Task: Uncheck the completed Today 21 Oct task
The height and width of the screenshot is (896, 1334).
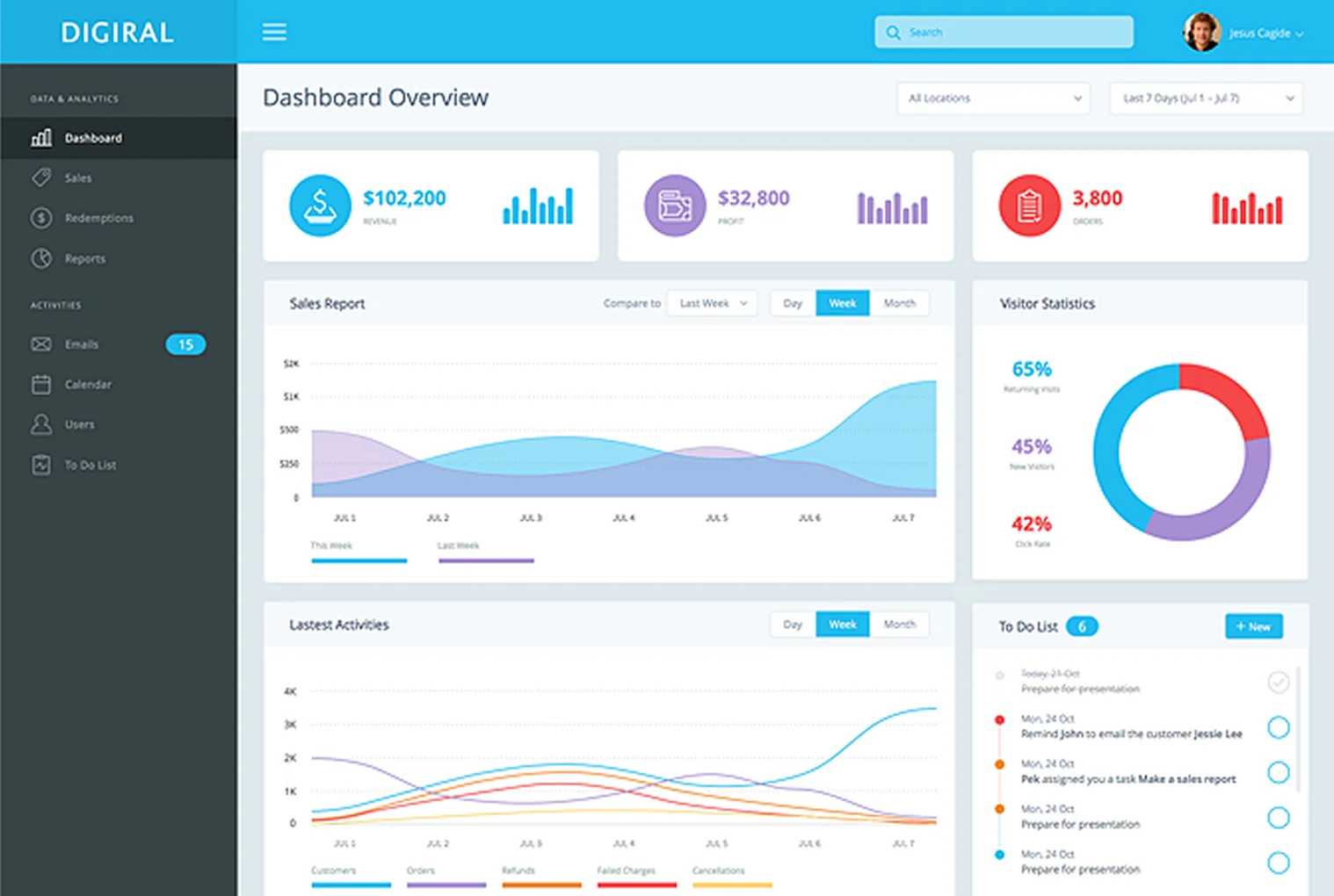Action: tap(1278, 682)
